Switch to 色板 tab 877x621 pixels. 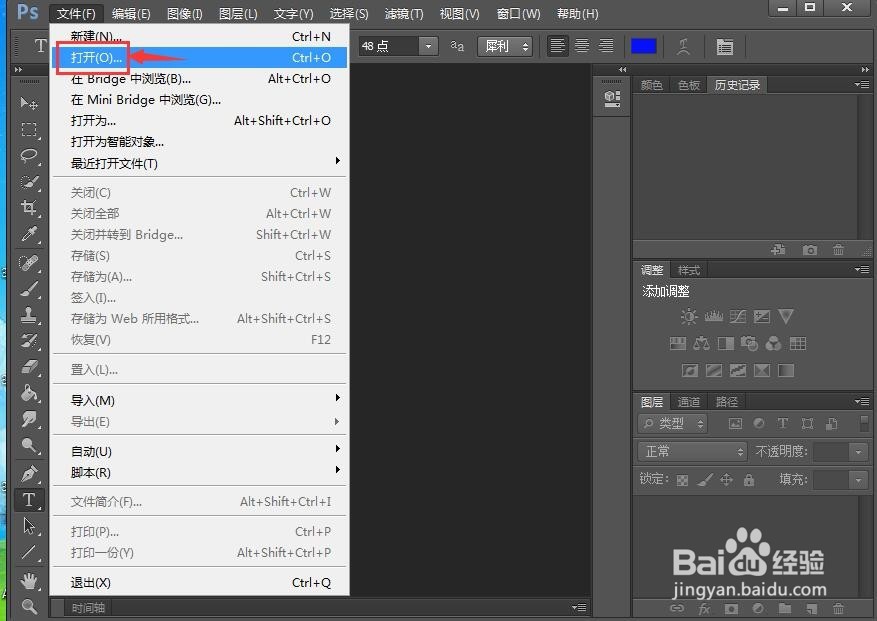tap(689, 85)
